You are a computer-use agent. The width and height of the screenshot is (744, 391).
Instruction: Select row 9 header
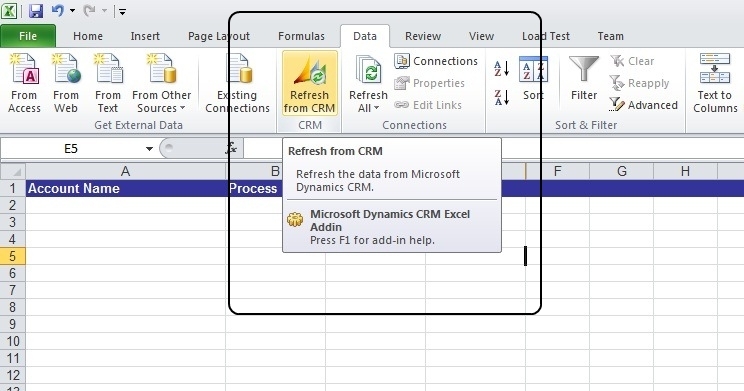pyautogui.click(x=13, y=325)
